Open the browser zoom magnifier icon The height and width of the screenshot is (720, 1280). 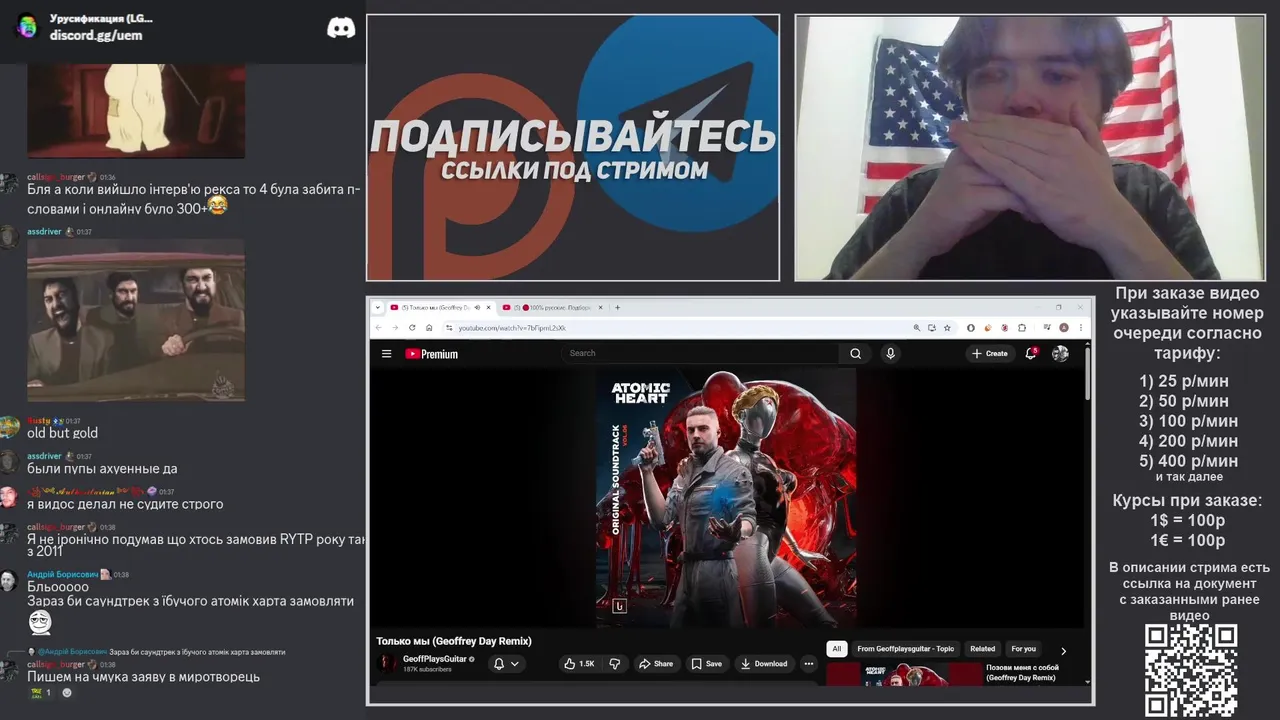click(917, 328)
